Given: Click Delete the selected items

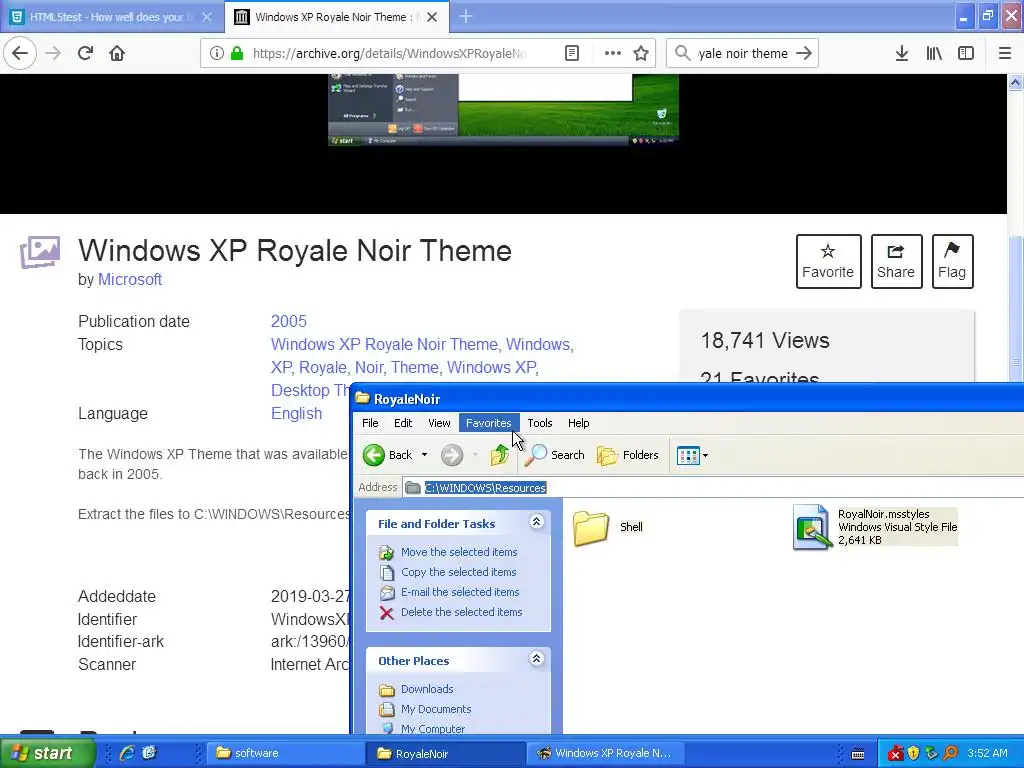Looking at the screenshot, I should point(461,612).
